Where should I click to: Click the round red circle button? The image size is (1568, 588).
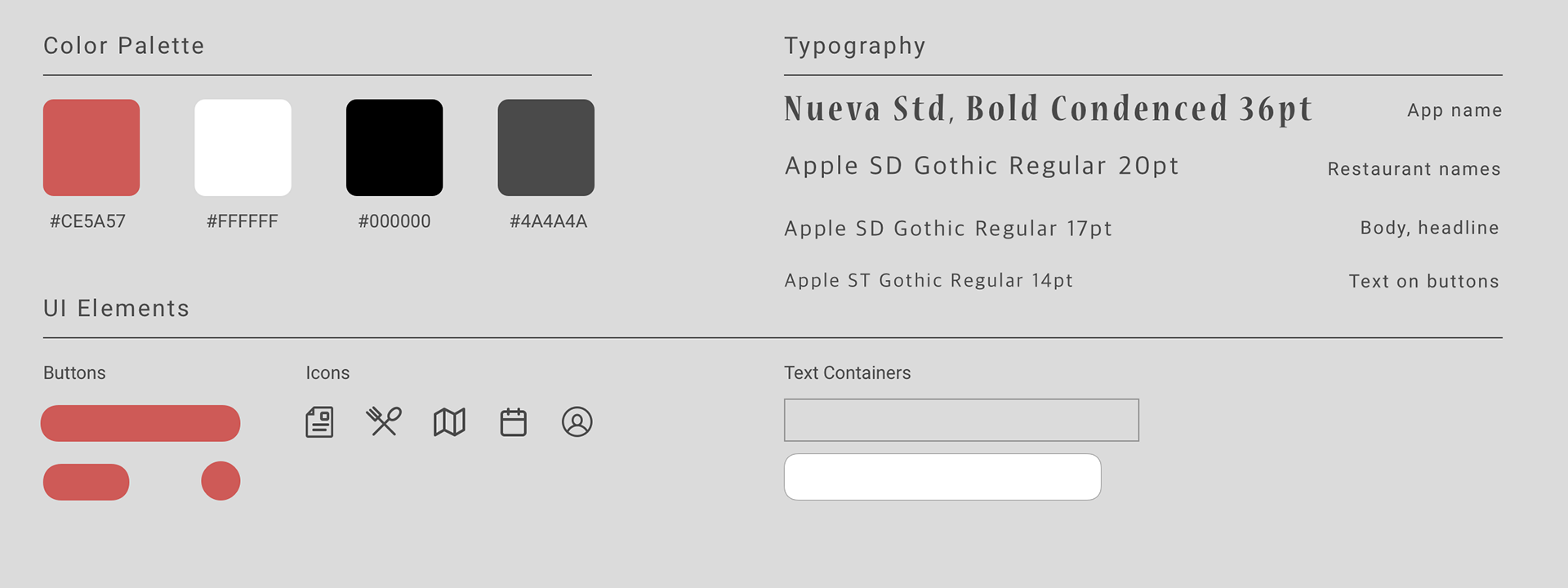(x=220, y=481)
